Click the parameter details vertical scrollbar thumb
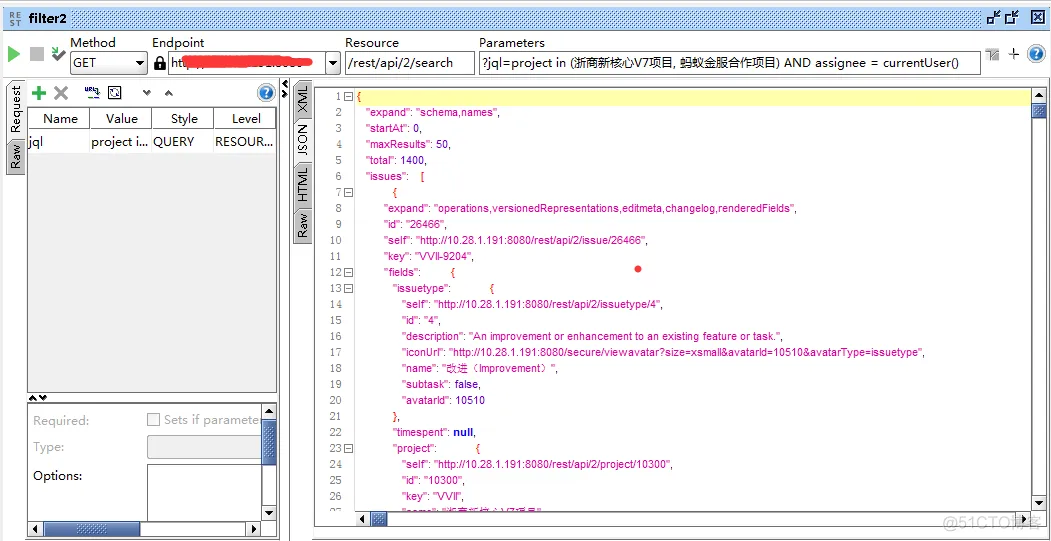Viewport: 1051px width, 541px height. (269, 442)
